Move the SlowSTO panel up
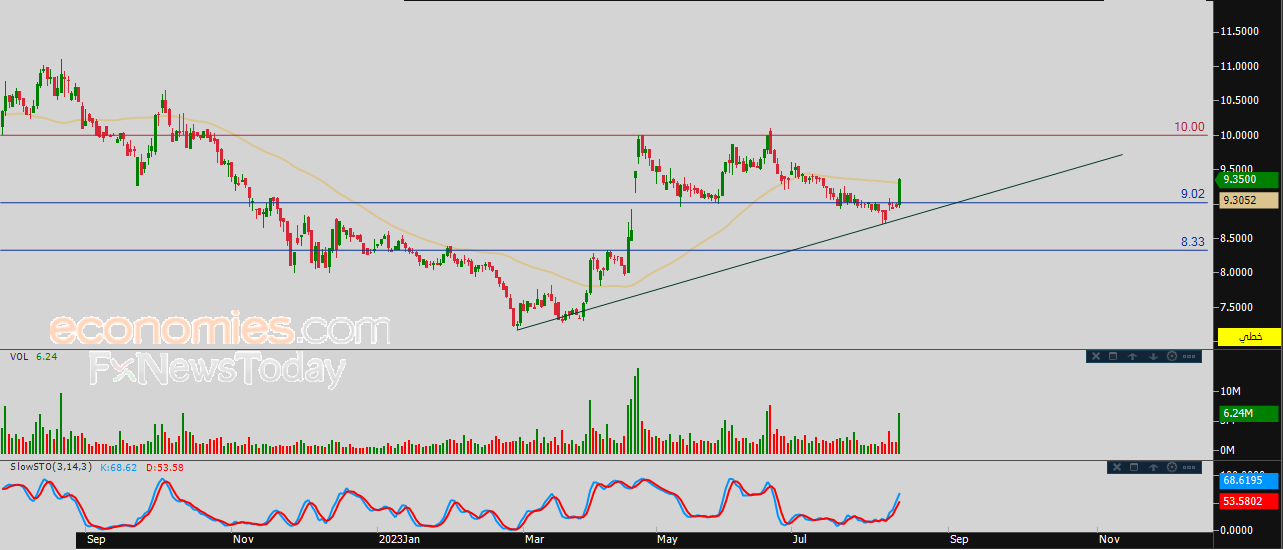Viewport: 1283px width, 550px height. [1155, 467]
